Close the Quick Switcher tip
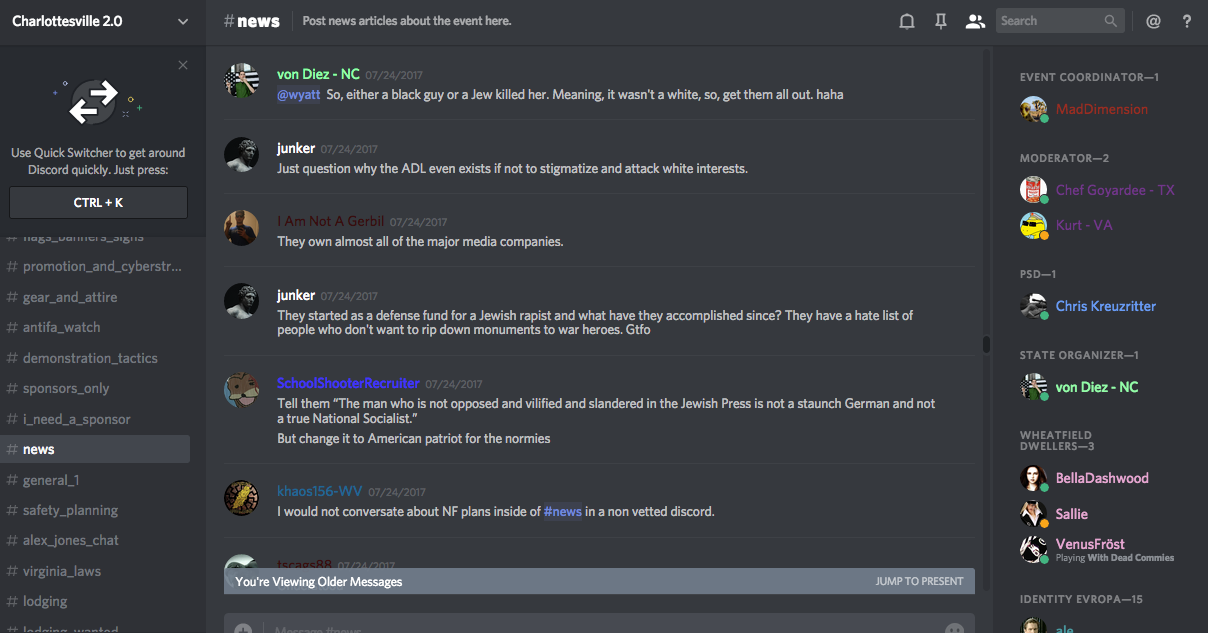The height and width of the screenshot is (633, 1208). coord(182,65)
